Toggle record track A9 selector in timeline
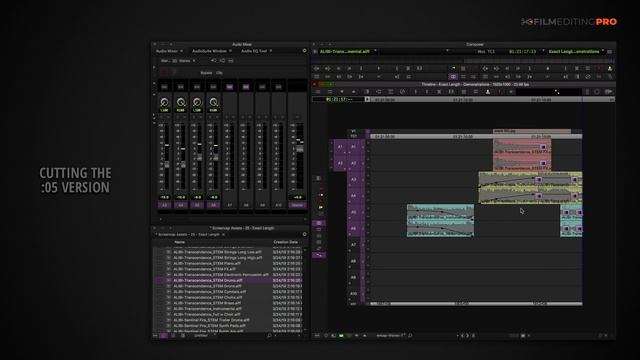 [x=353, y=278]
